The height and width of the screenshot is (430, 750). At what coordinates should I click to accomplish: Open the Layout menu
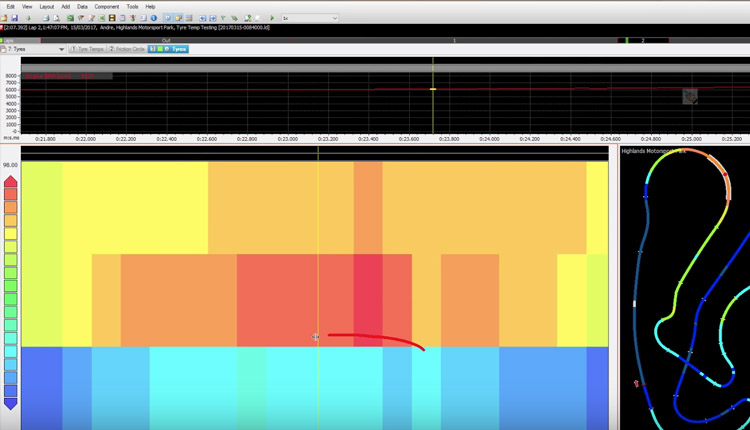47,6
